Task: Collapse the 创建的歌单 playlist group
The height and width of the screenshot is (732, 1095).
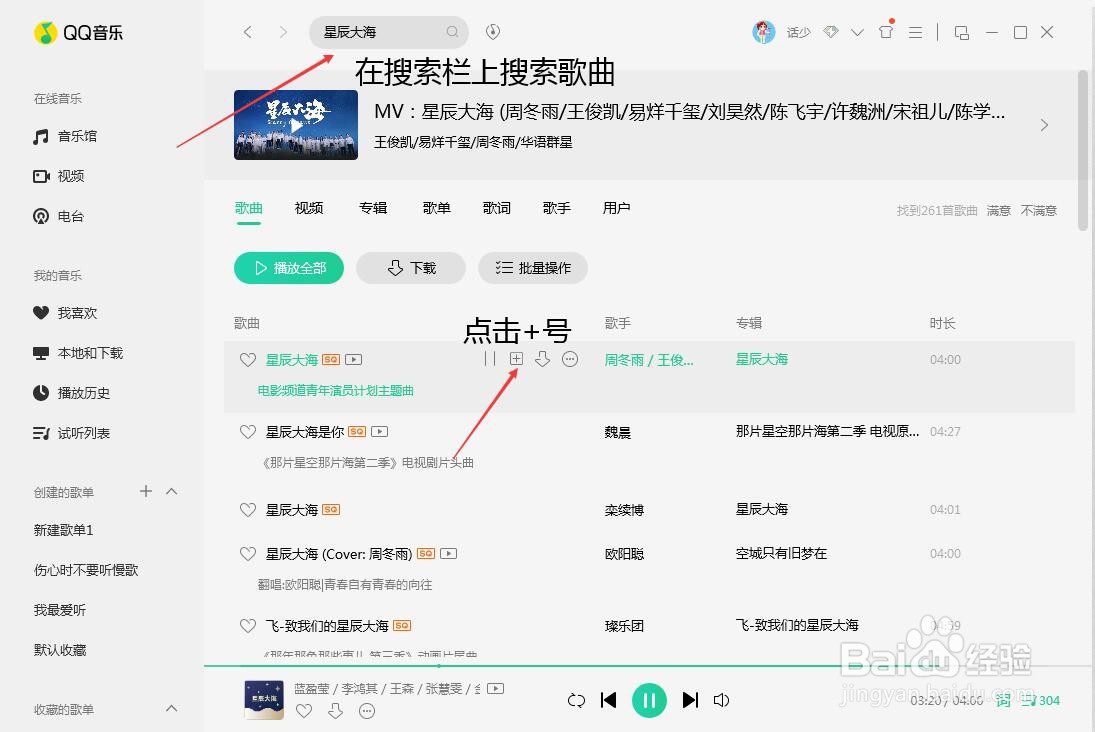Action: [171, 491]
